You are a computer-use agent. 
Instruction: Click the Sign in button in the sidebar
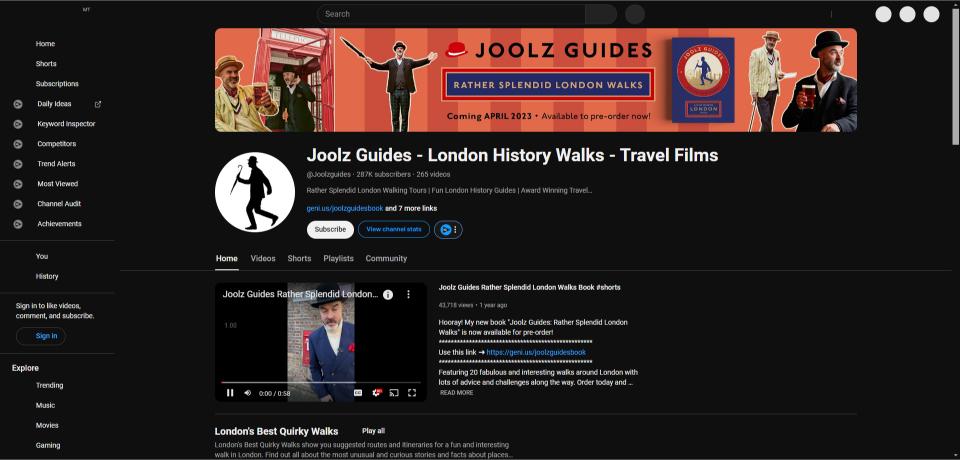(41, 336)
